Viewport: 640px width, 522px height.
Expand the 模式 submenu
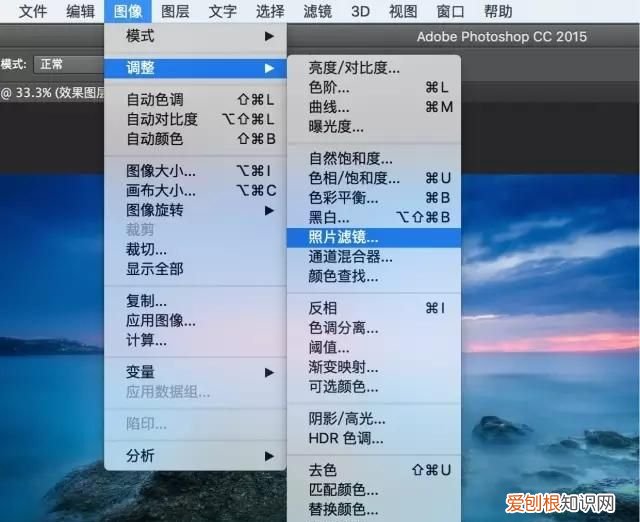[196, 36]
